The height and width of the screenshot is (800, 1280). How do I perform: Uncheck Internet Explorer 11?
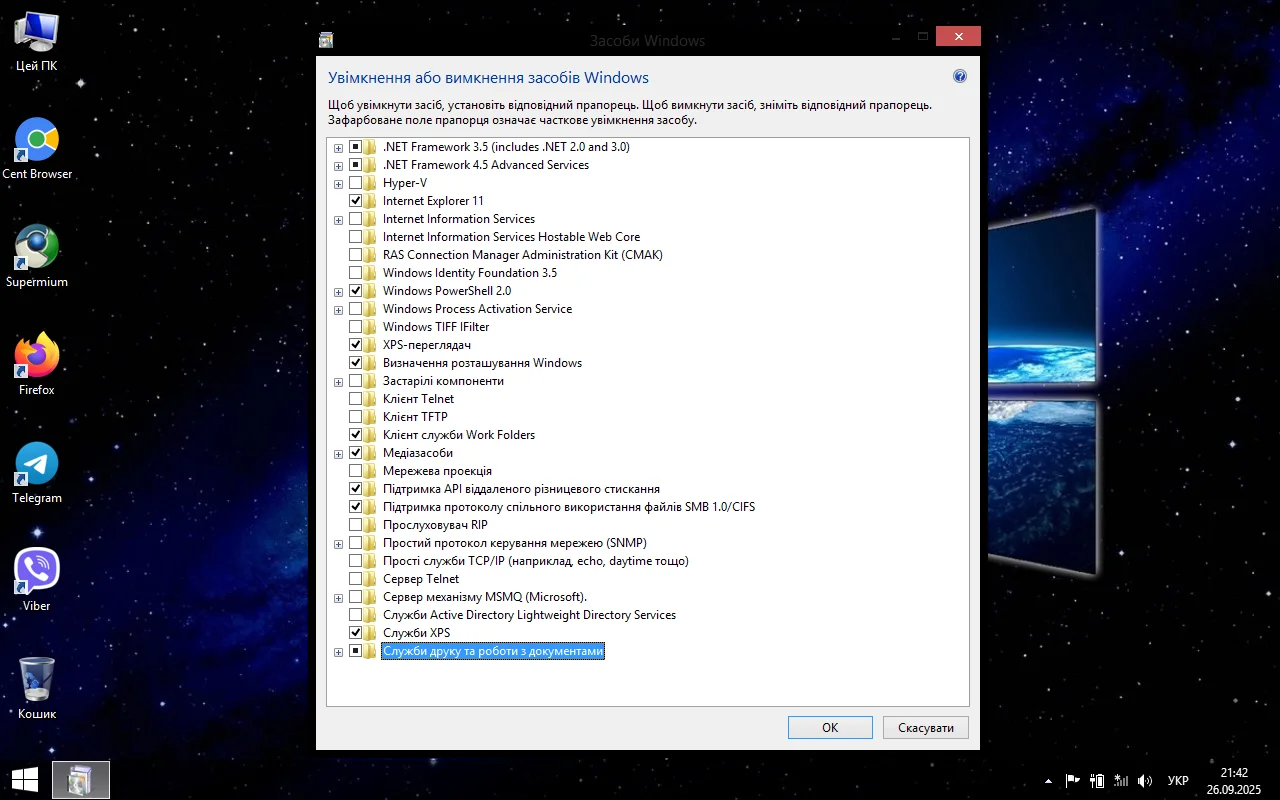tap(355, 201)
